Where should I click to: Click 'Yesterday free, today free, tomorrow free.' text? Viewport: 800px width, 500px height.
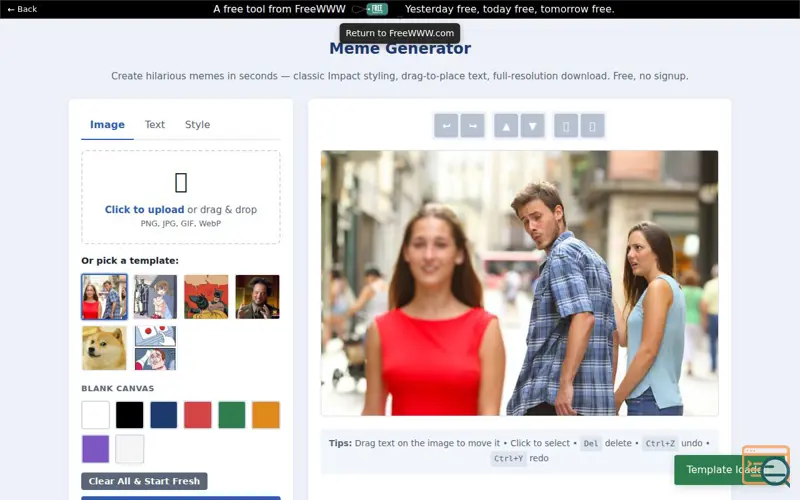[x=510, y=9]
